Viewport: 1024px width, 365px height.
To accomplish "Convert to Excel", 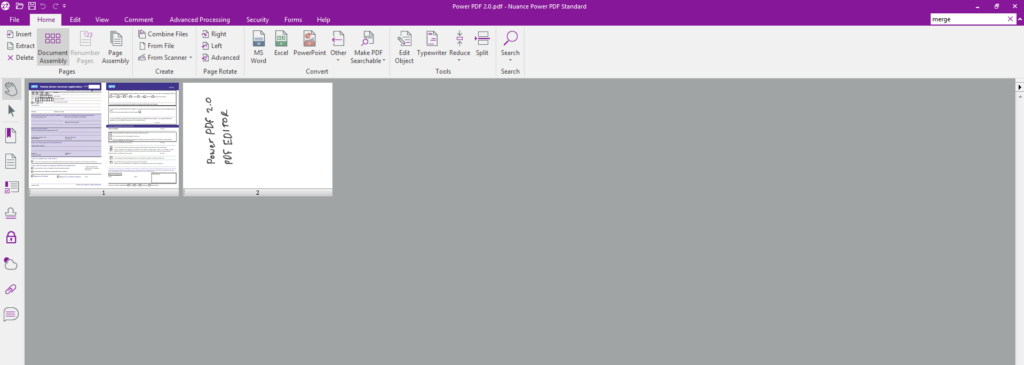I will 281,44.
